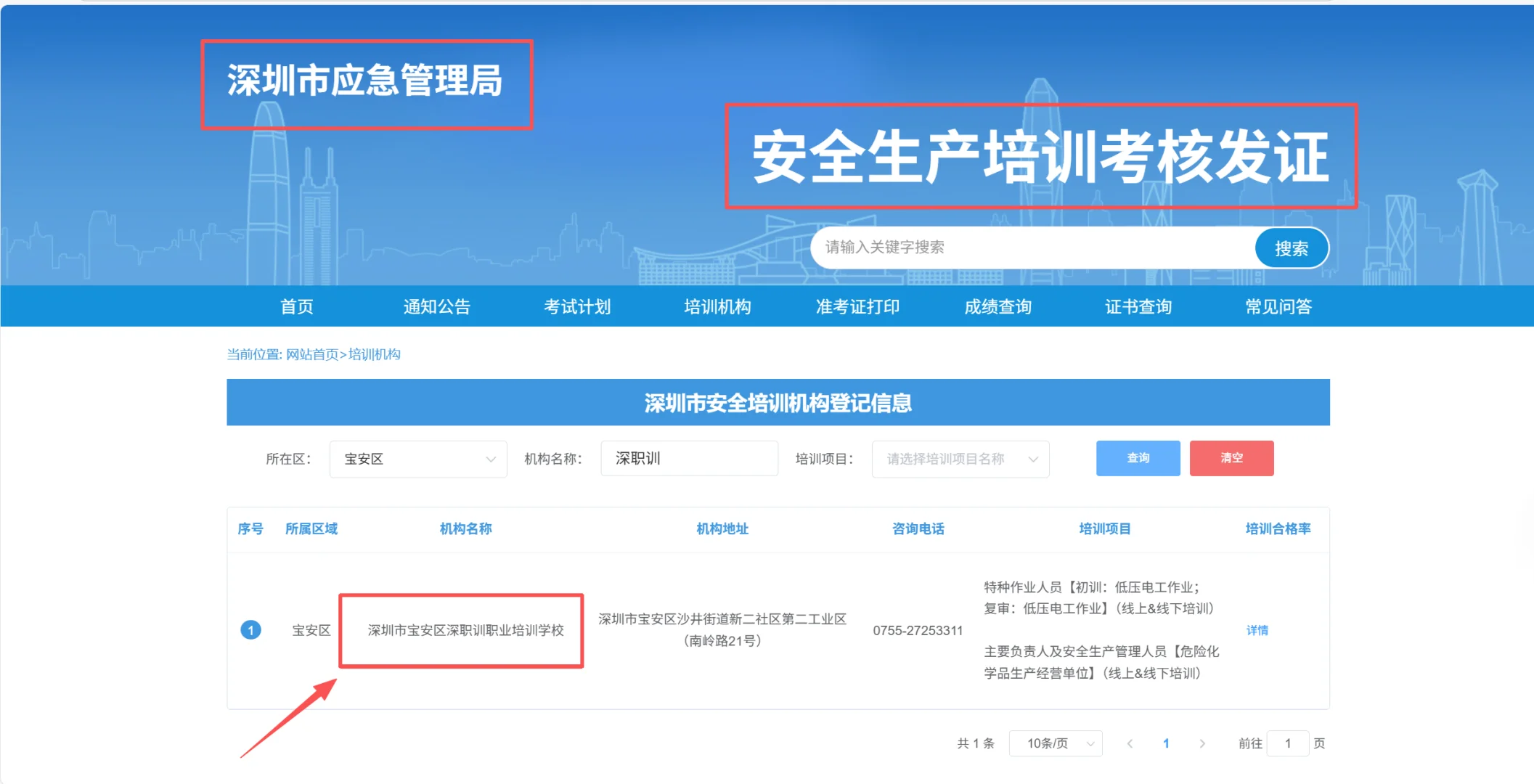Open the 详情 details link
The height and width of the screenshot is (784, 1534).
coord(1257,629)
